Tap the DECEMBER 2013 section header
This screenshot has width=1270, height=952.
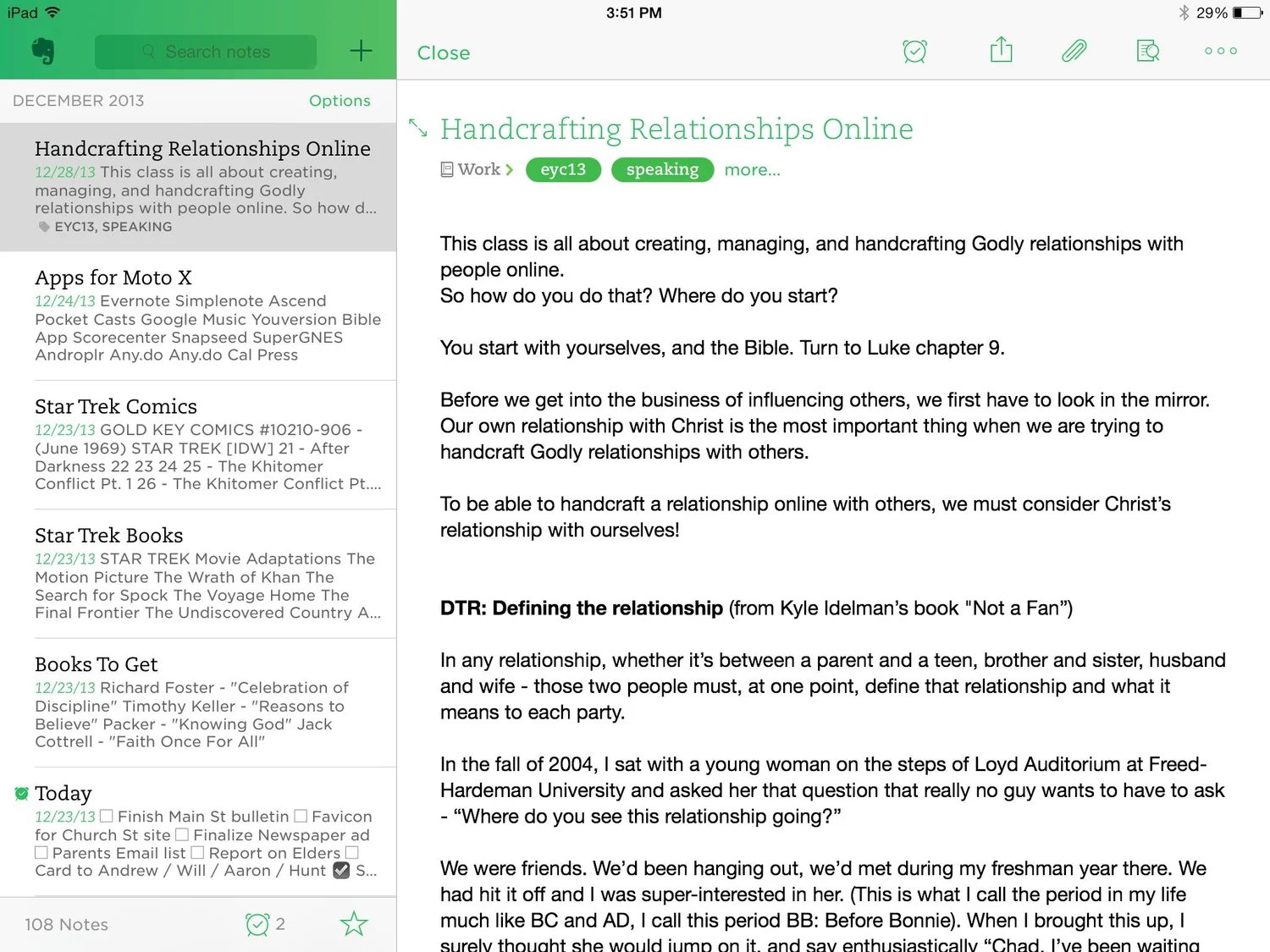[x=78, y=101]
